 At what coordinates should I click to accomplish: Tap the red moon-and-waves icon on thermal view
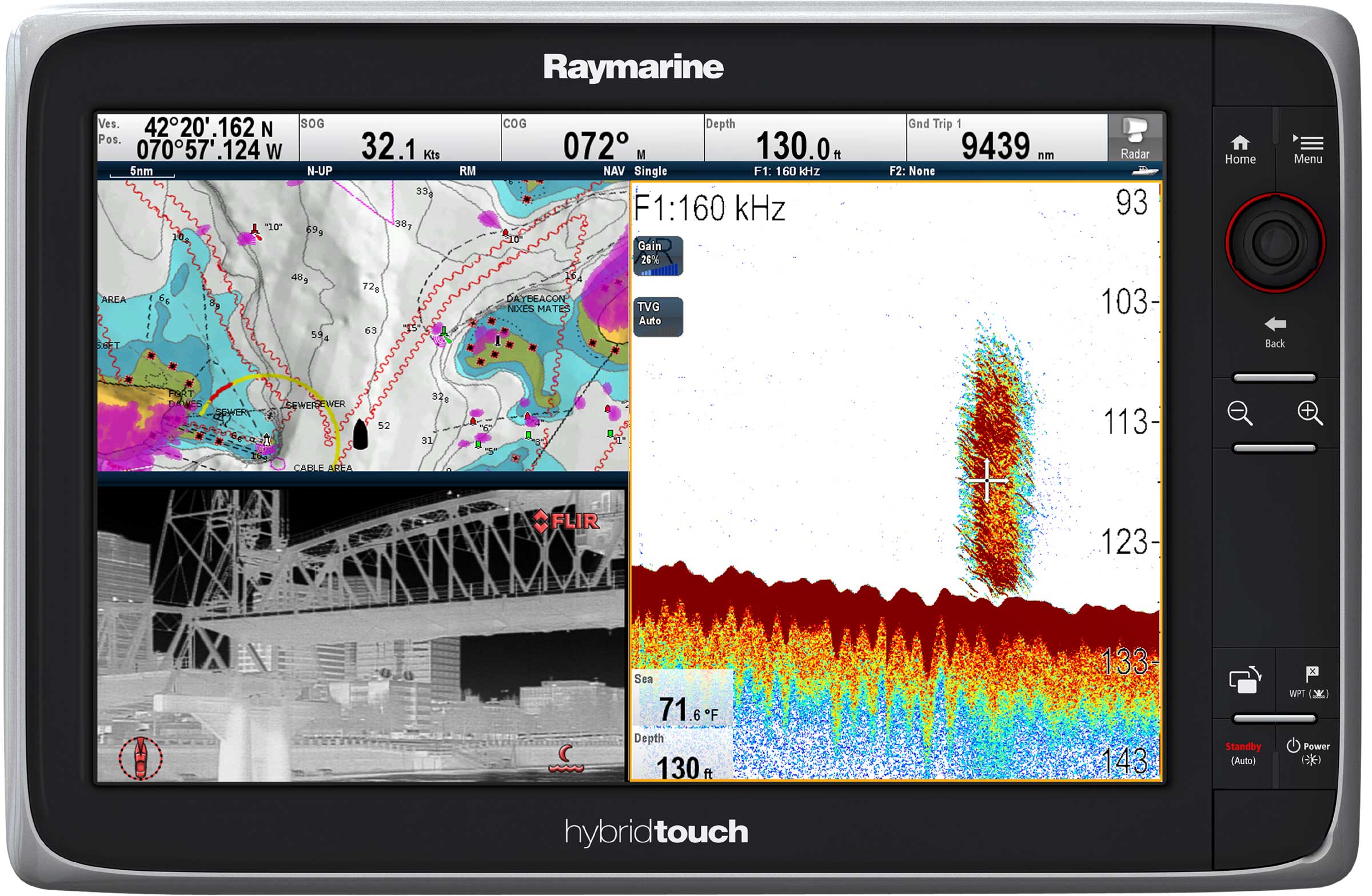tap(565, 759)
